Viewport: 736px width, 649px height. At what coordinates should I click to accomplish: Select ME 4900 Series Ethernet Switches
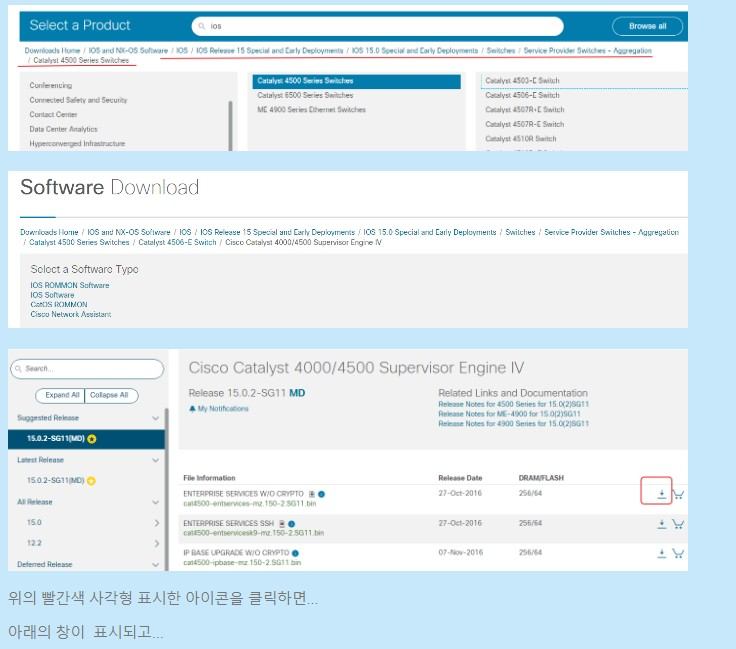point(311,110)
